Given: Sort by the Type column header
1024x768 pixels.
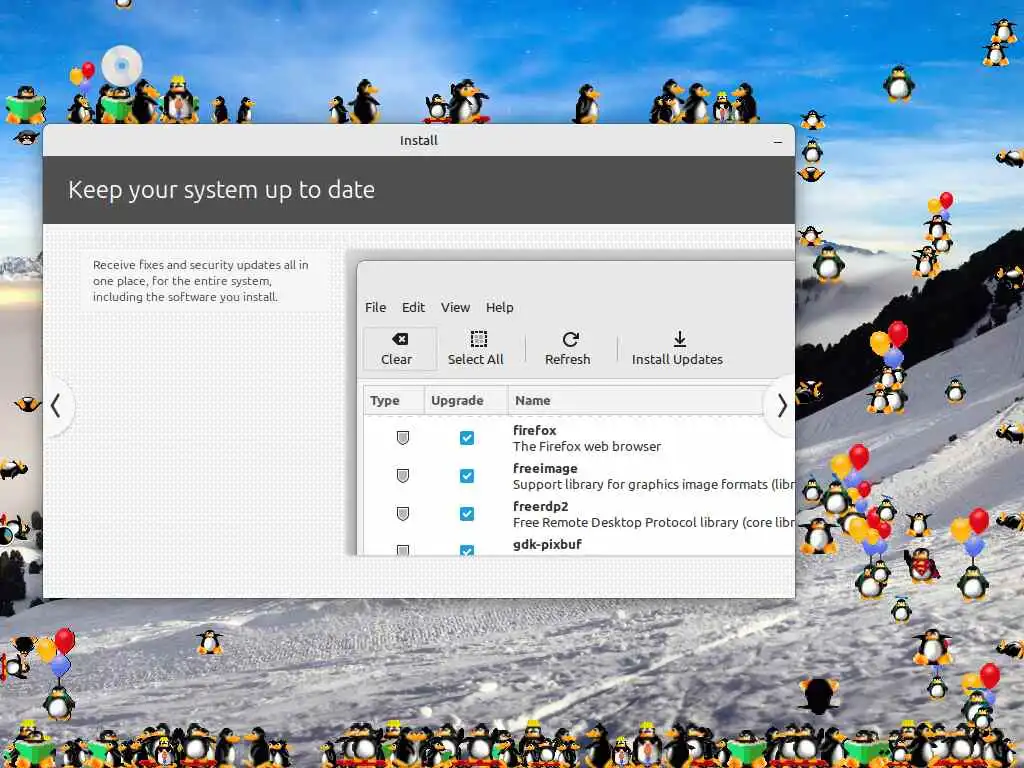Looking at the screenshot, I should tap(394, 400).
